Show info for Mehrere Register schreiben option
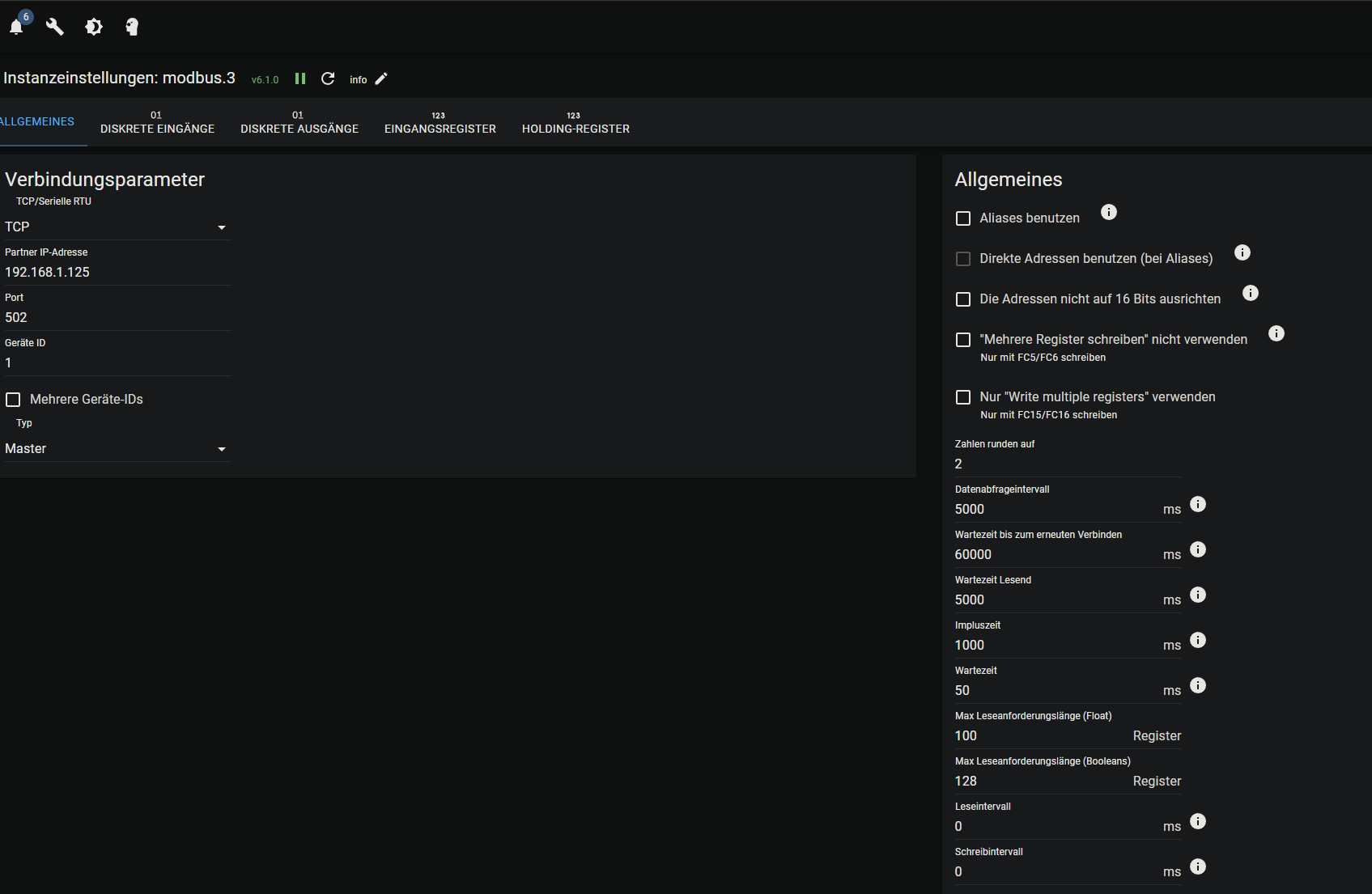The height and width of the screenshot is (894, 1372). point(1276,333)
